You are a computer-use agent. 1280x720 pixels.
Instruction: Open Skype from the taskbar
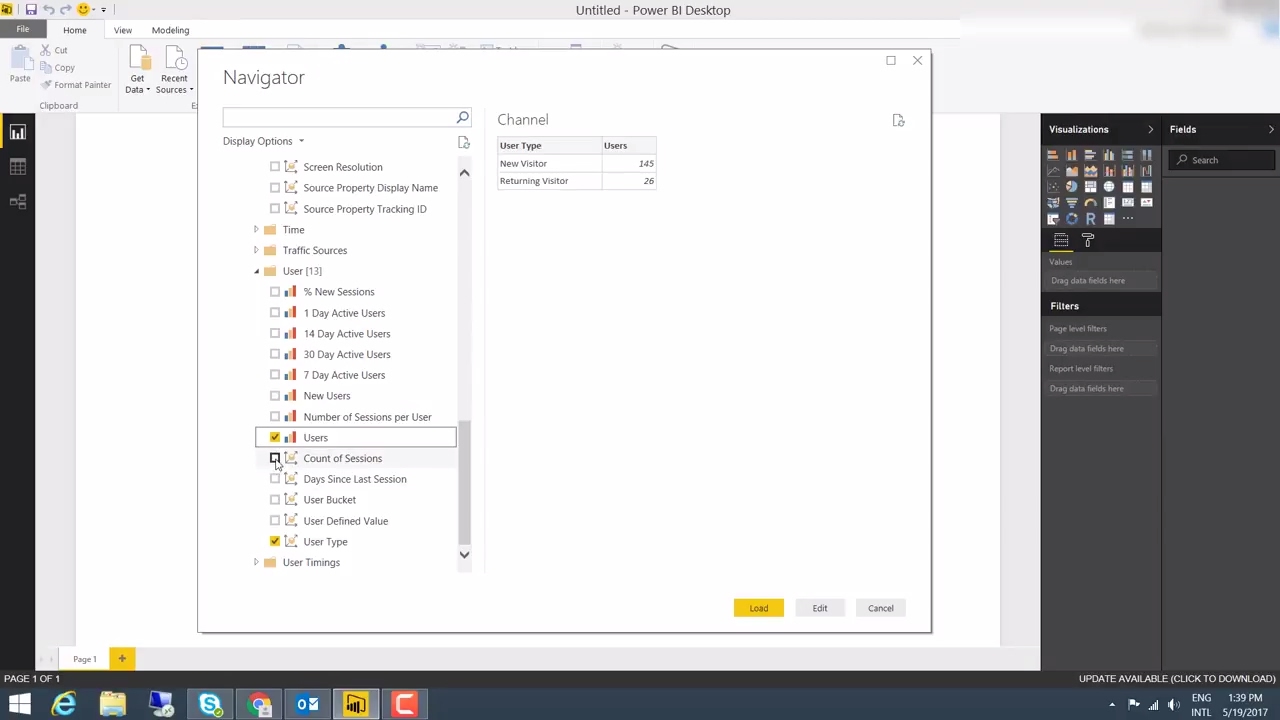pos(211,705)
